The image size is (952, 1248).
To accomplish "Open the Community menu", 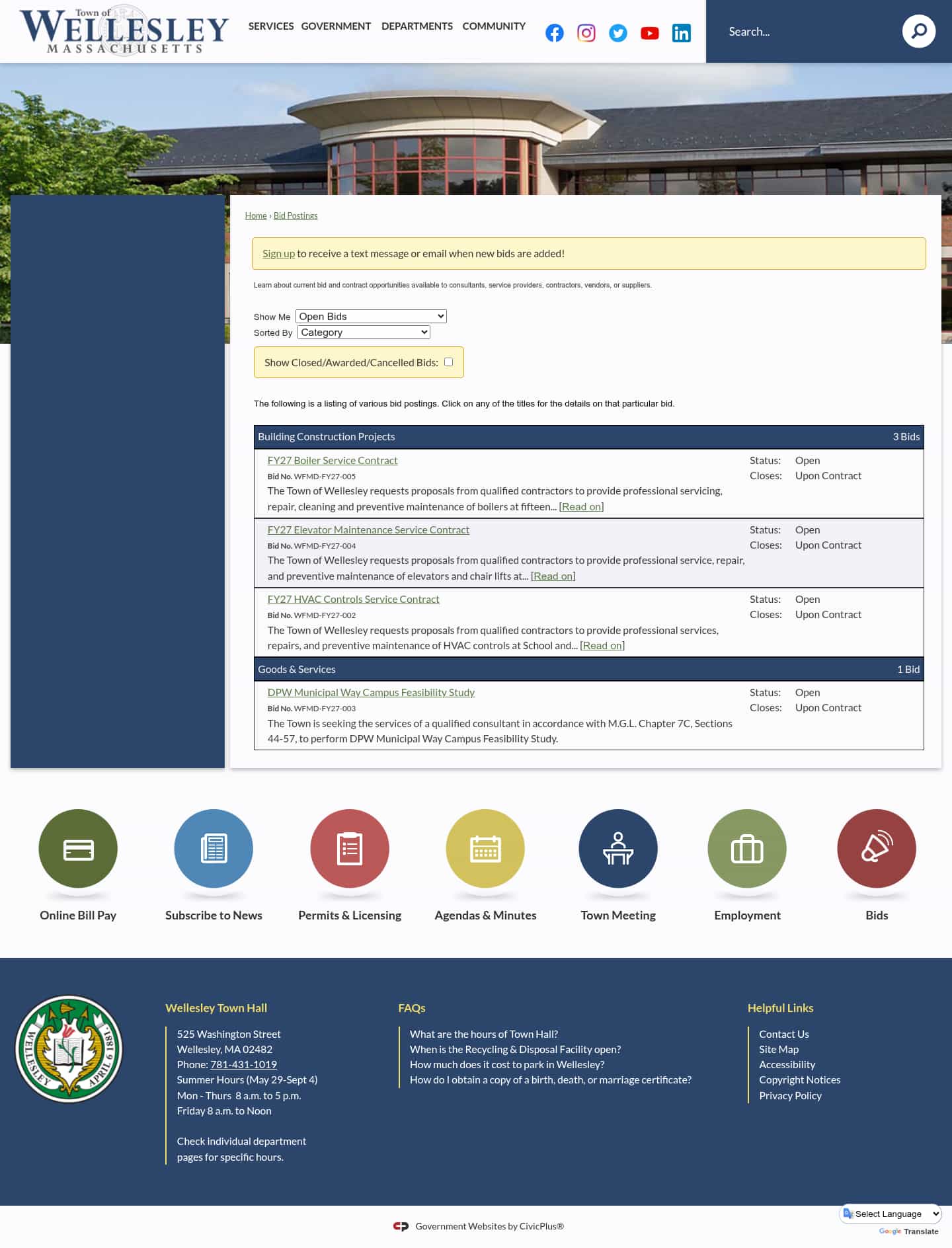I will click(494, 26).
